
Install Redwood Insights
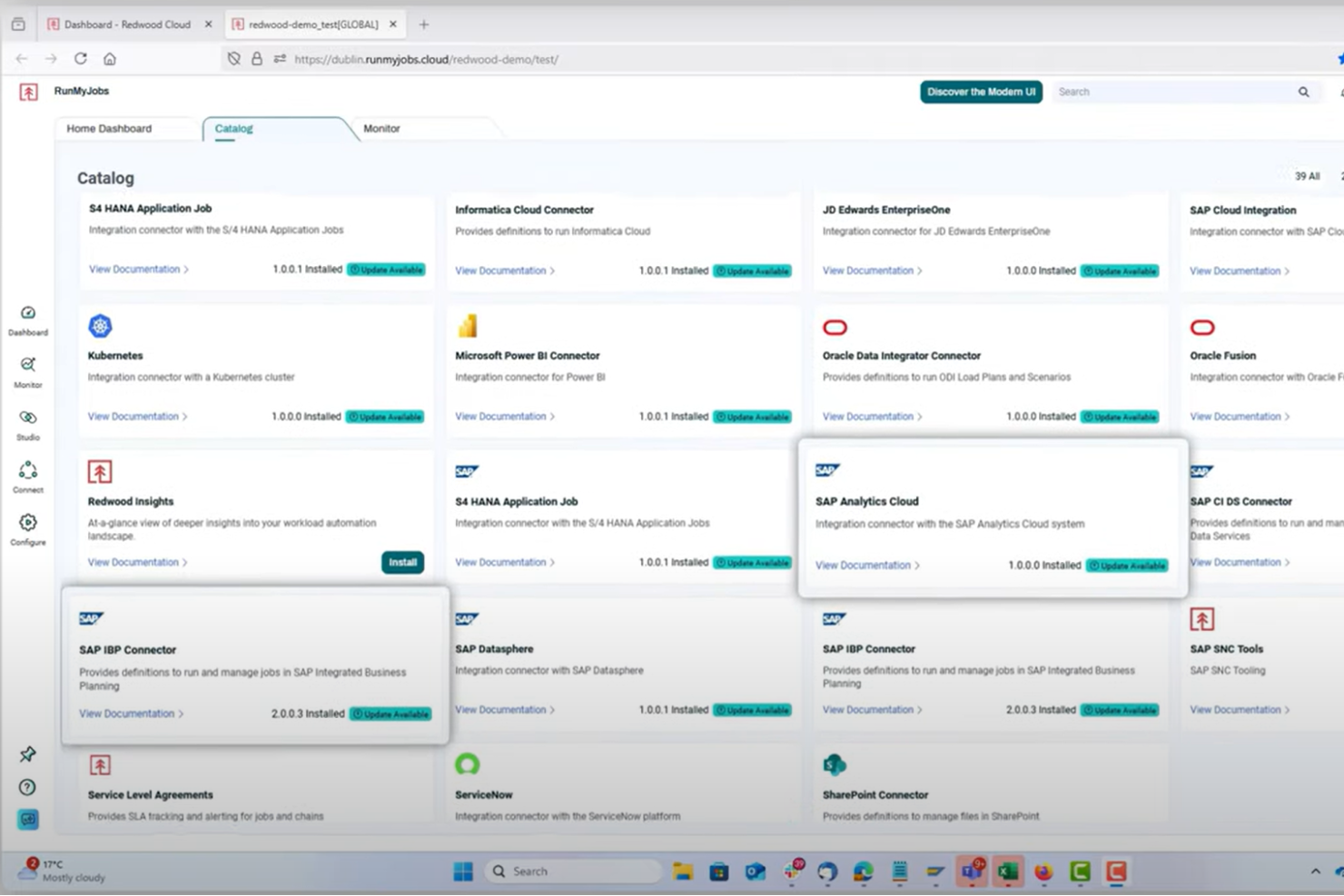pos(402,563)
